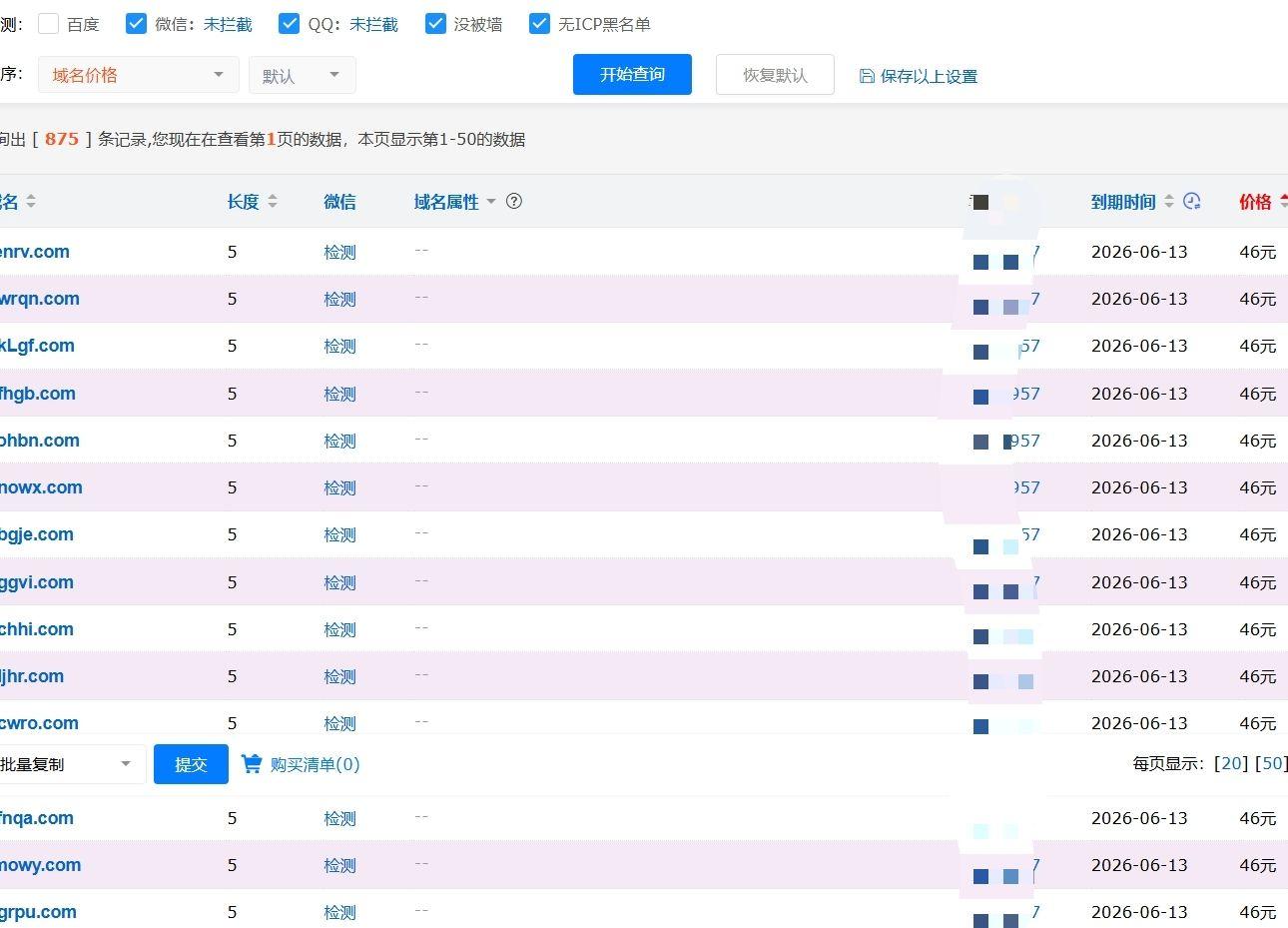The image size is (1288, 928).
Task: Click the 提交 button
Action: pos(191,764)
